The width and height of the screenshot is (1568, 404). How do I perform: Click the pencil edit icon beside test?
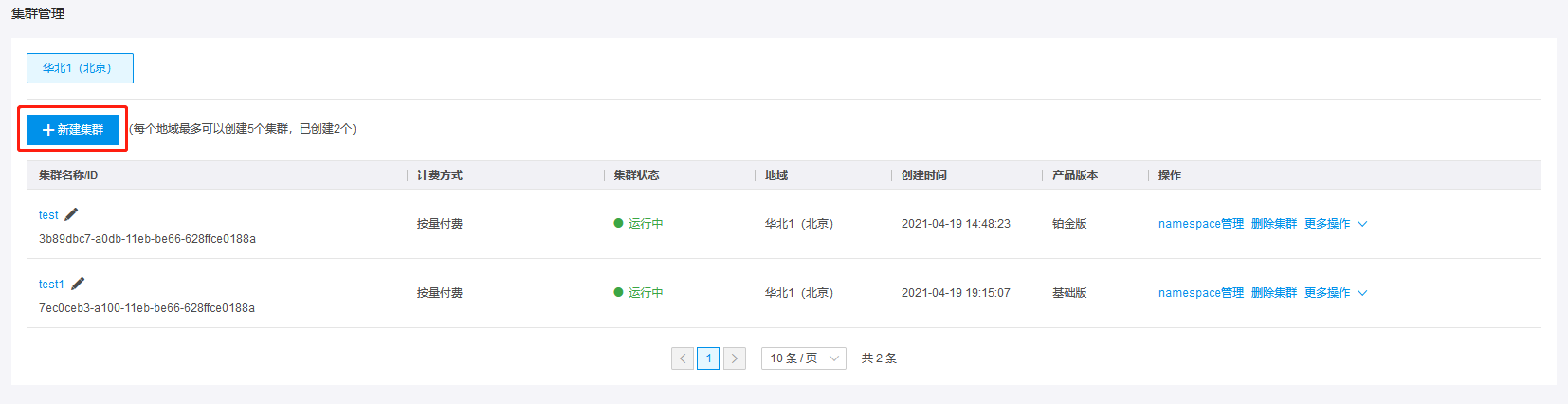click(x=71, y=214)
